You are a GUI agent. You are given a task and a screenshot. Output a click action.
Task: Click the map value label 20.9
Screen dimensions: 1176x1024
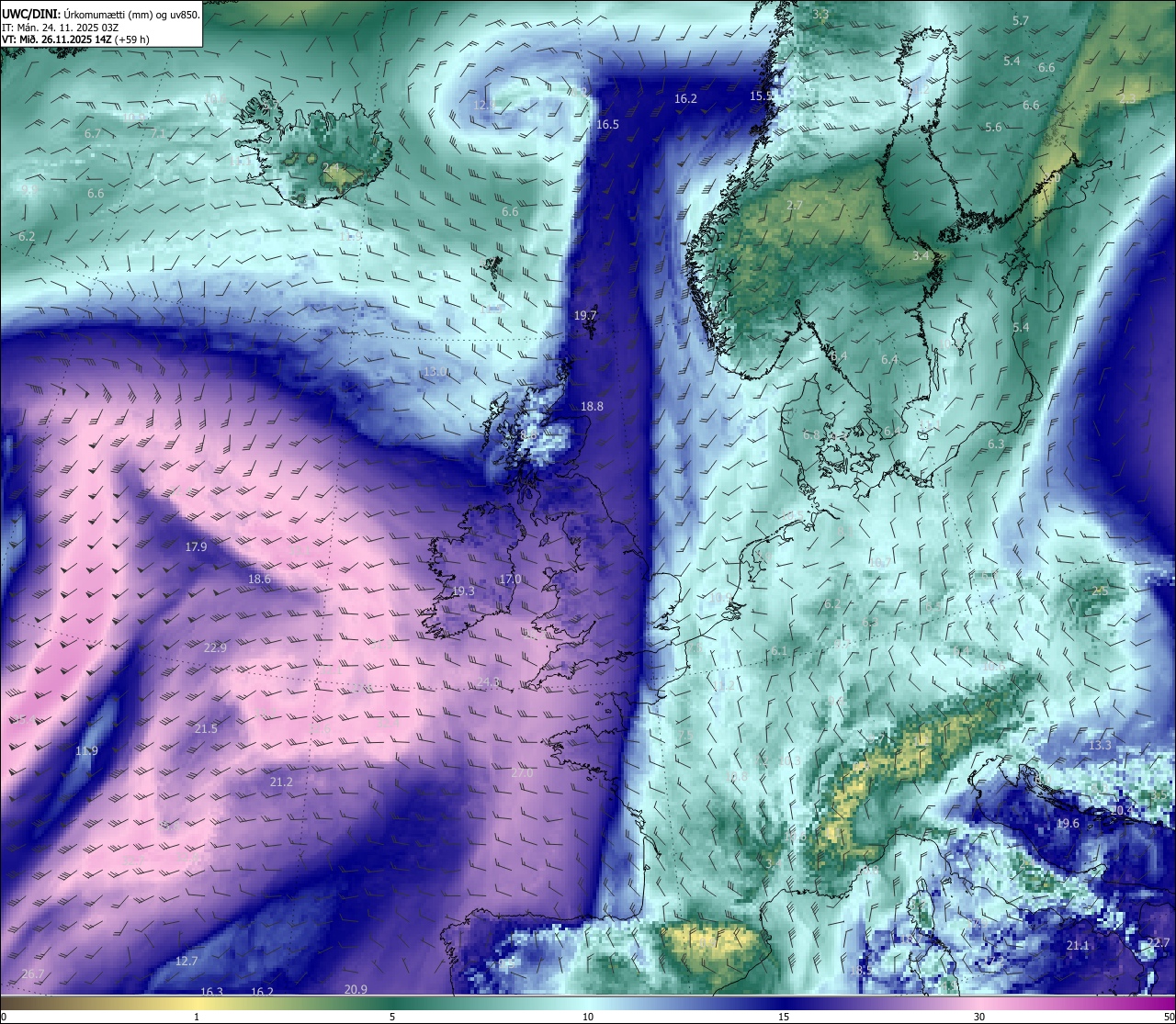coord(356,990)
